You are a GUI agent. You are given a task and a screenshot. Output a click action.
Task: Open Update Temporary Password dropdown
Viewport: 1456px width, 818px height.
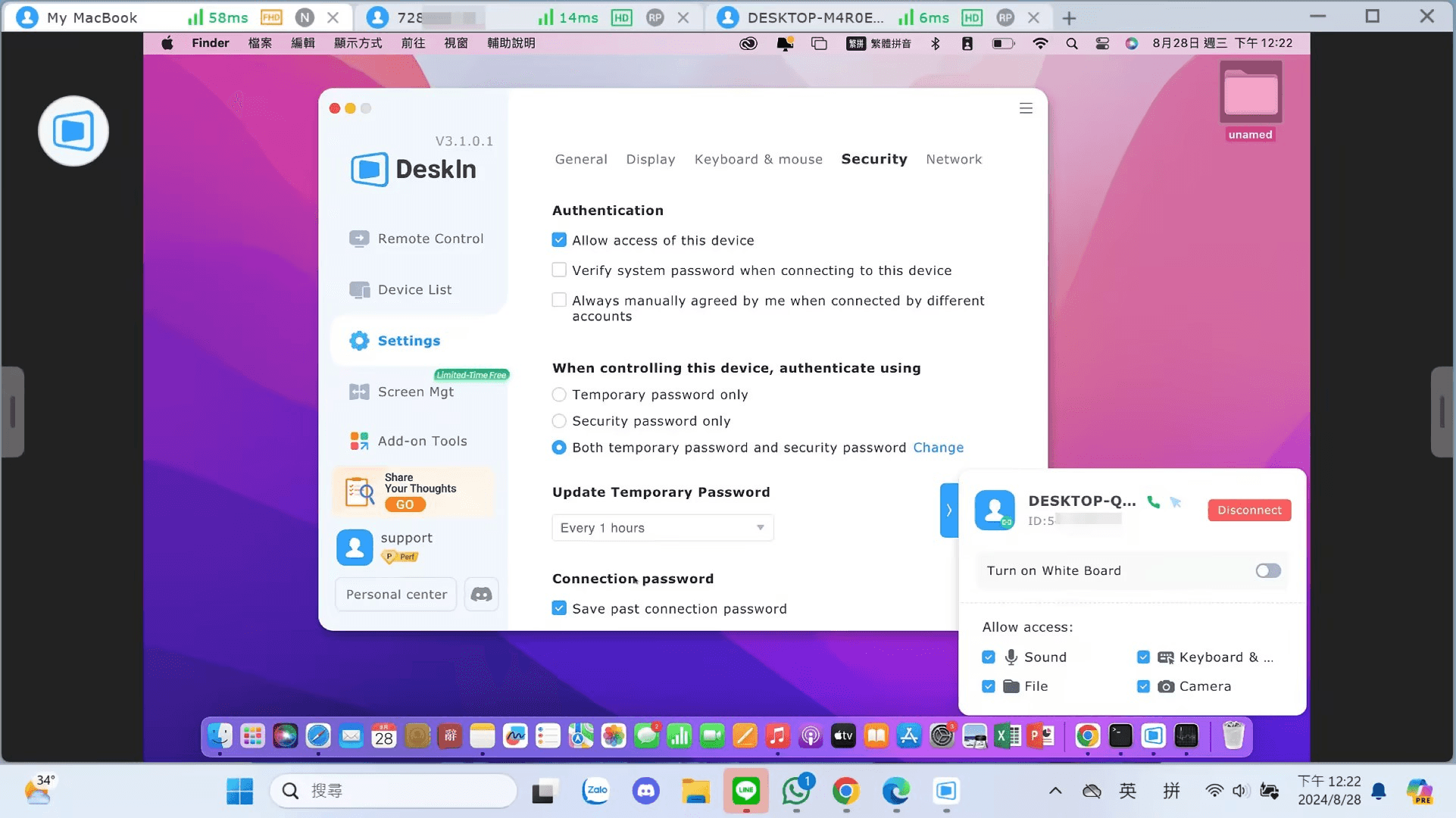(x=663, y=528)
